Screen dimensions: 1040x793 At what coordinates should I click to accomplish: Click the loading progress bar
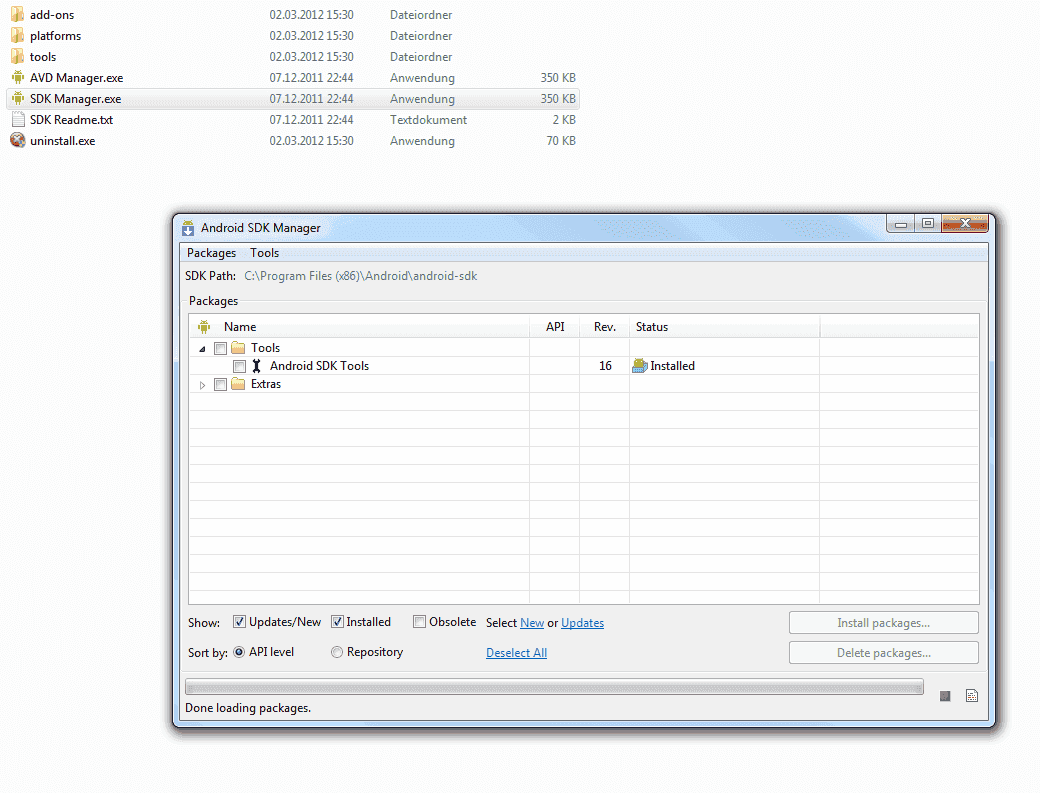[x=554, y=687]
